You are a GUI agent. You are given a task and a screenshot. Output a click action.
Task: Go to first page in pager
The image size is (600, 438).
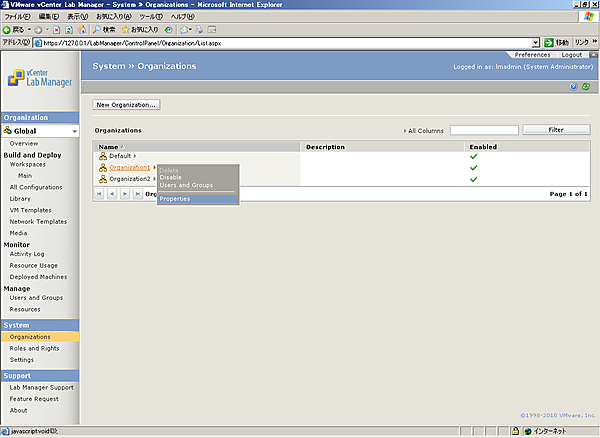coord(99,193)
